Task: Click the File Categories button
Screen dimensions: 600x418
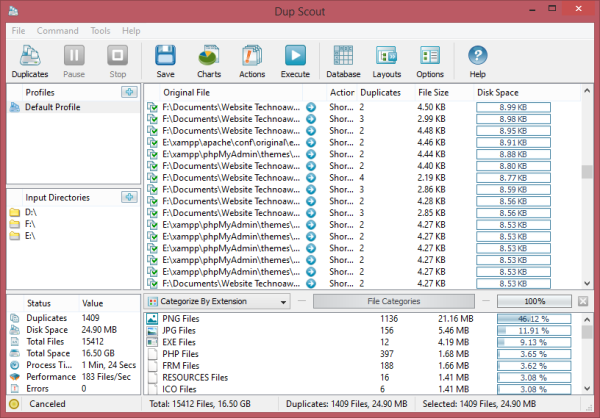Action: coord(394,301)
